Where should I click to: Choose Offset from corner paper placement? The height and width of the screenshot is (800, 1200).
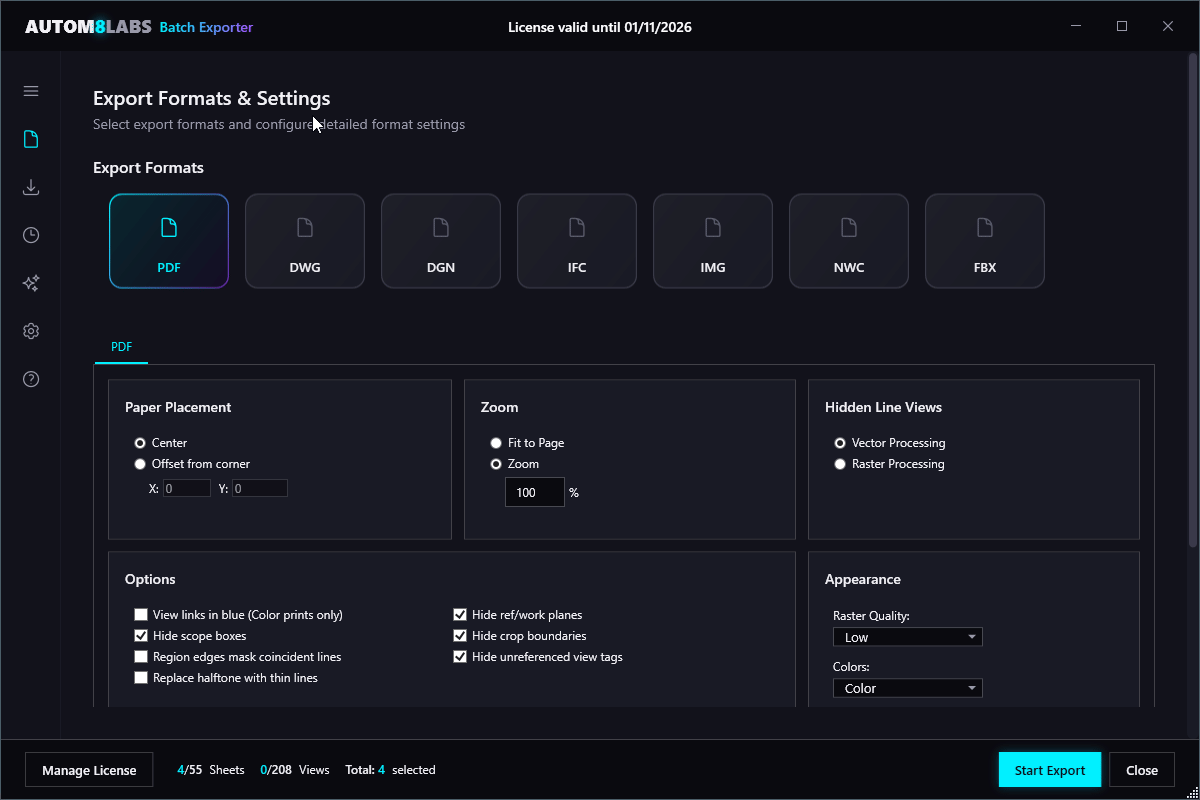tap(140, 463)
